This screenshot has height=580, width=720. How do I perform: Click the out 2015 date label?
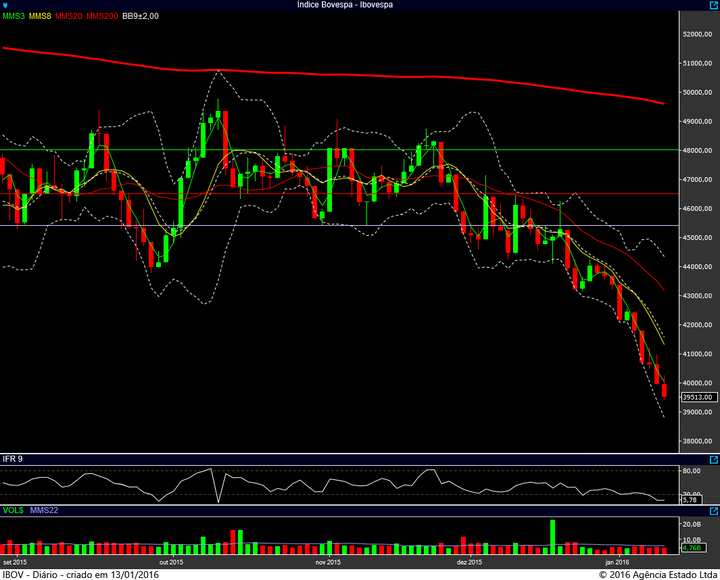coord(171,562)
